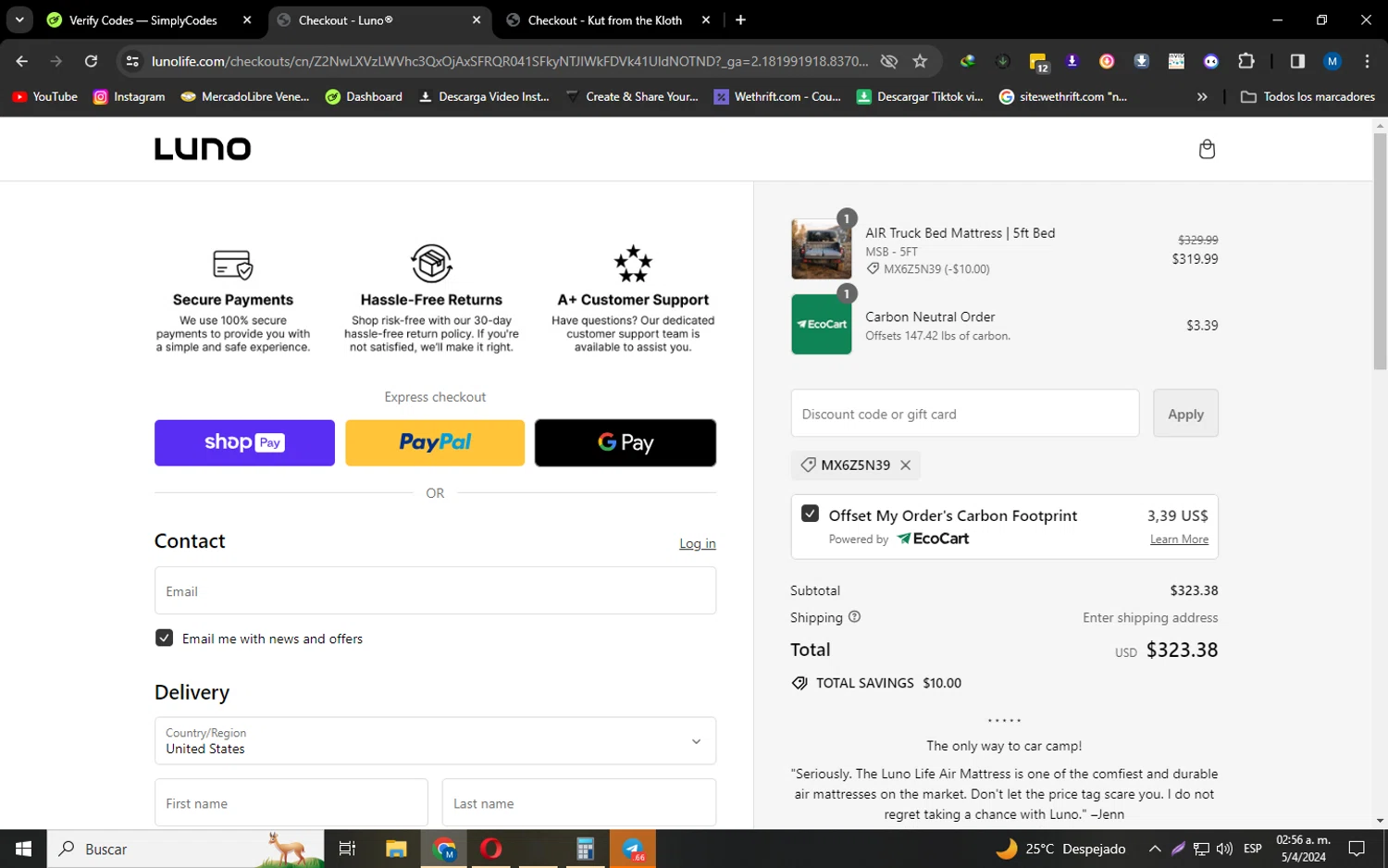1388x868 pixels.
Task: Expand the Country/Region dropdown
Action: point(435,741)
